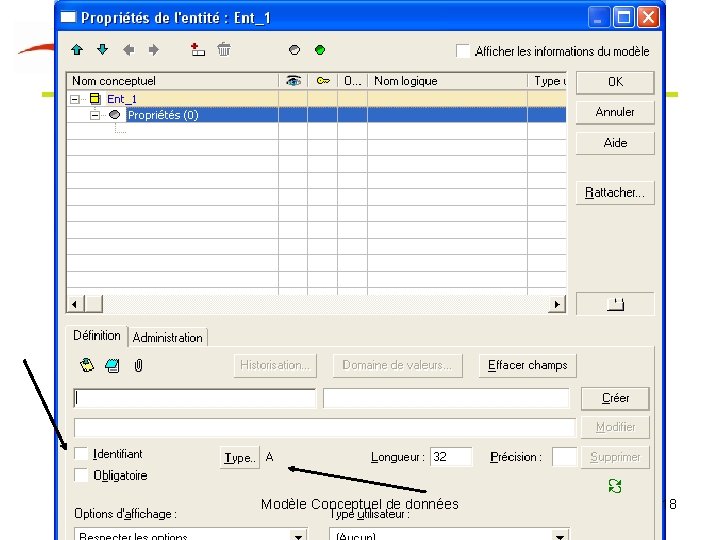Maximize the Propriétés de l'entité window
This screenshot has height=540, width=720.
(x=624, y=17)
